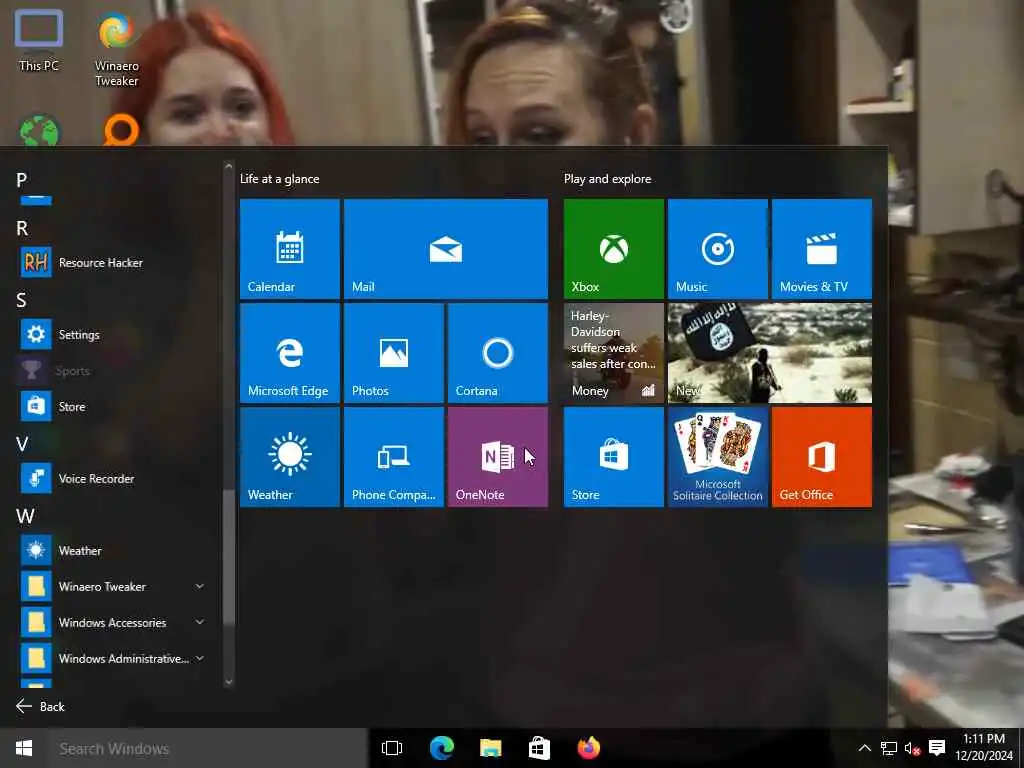Select the Winaero Tweaker desktop icon
Viewport: 1024px width, 768px height.
(117, 50)
